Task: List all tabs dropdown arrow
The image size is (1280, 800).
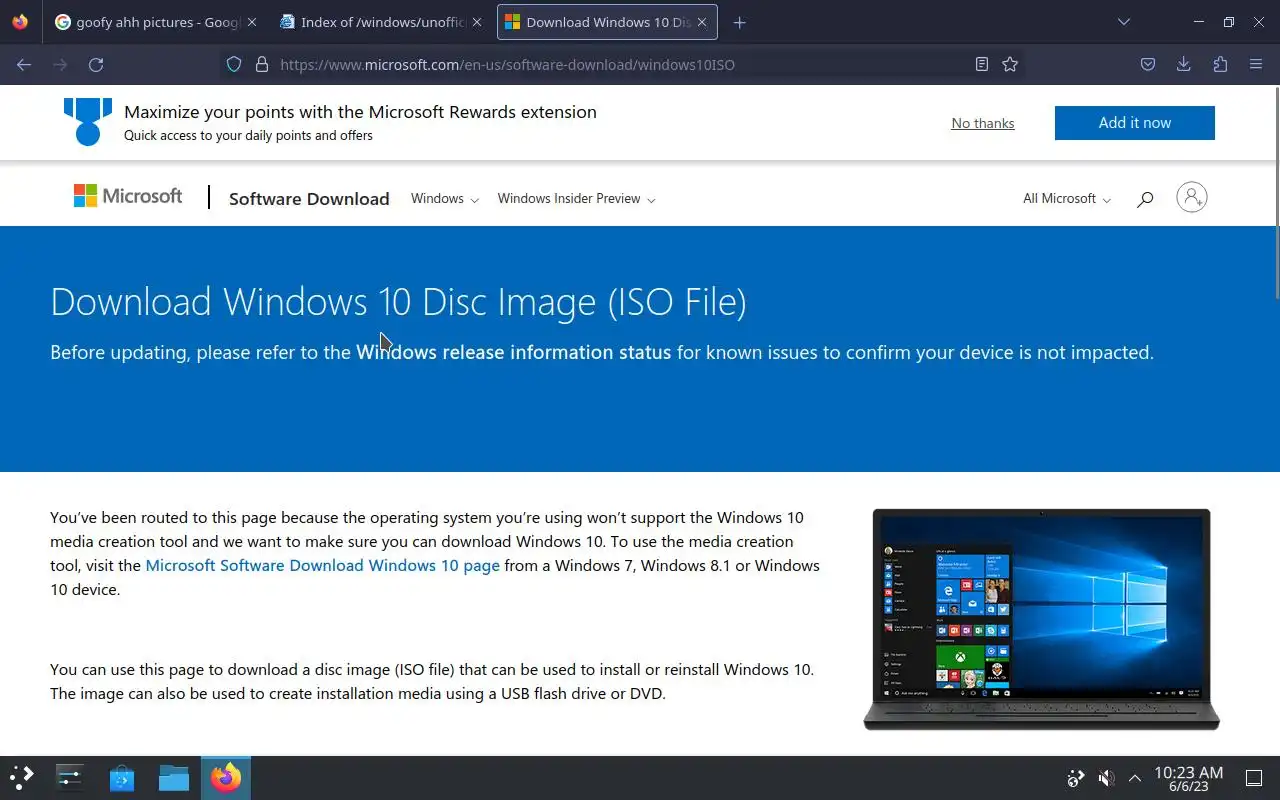Action: [x=1124, y=22]
